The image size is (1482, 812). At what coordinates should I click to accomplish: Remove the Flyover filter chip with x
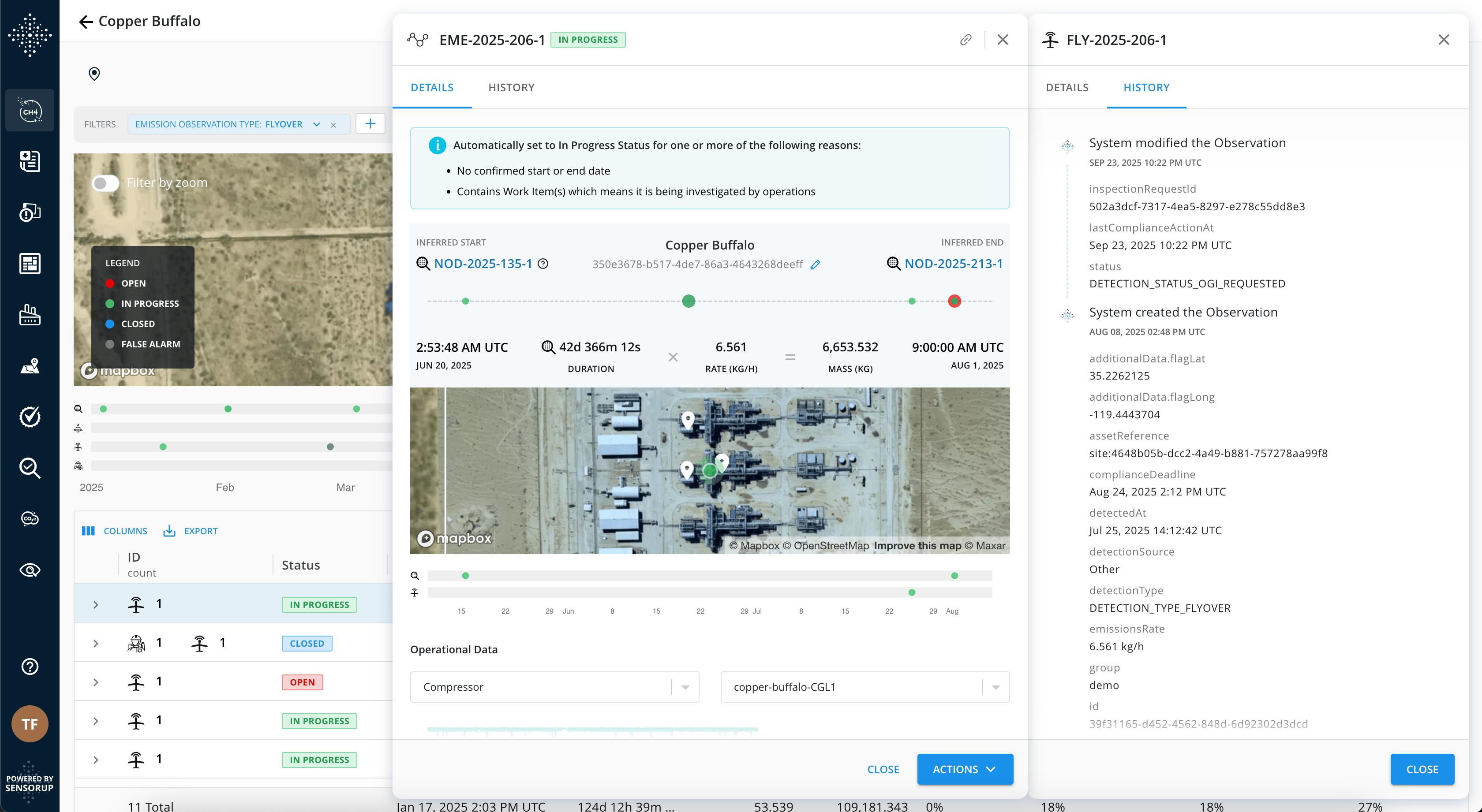click(x=333, y=125)
